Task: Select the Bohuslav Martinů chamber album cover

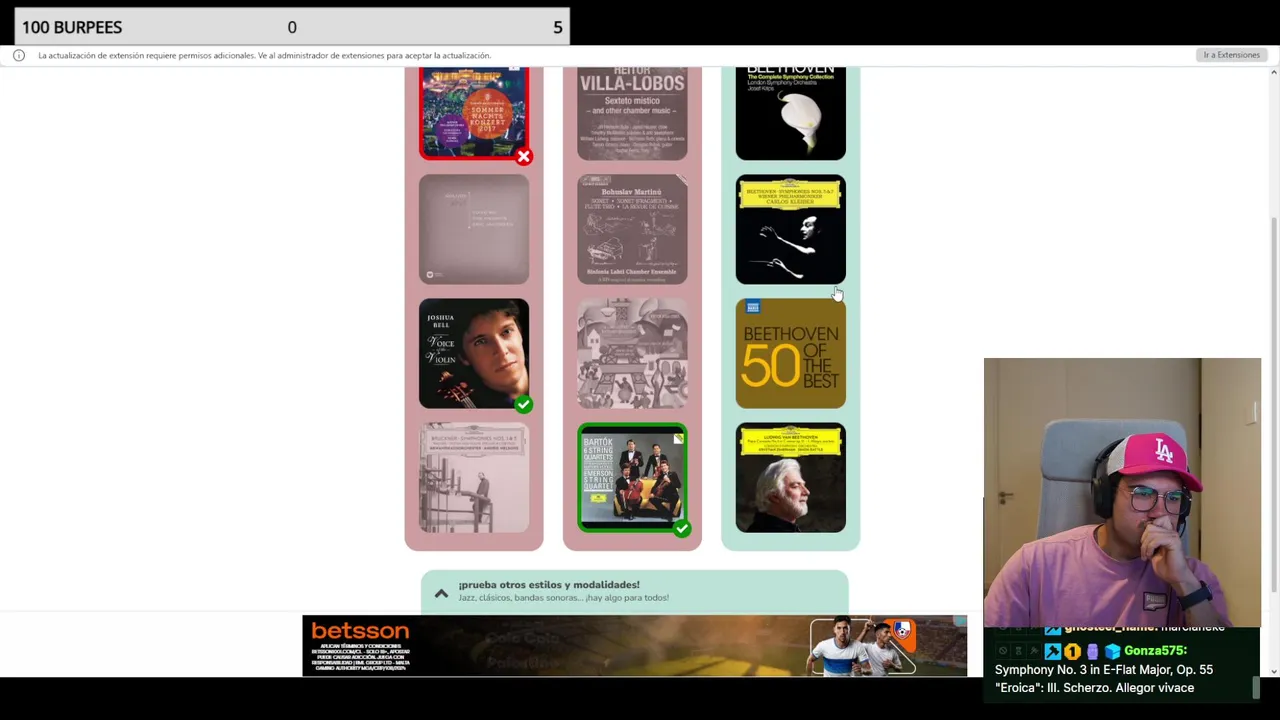Action: point(632,230)
